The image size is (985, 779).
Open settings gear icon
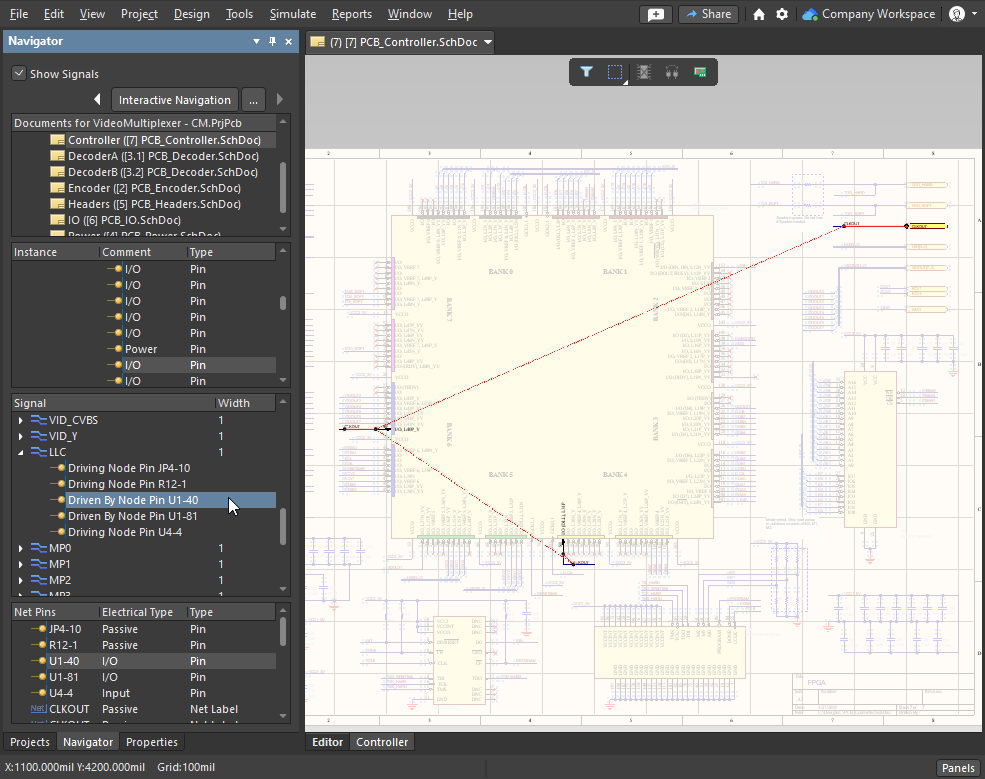[x=782, y=15]
